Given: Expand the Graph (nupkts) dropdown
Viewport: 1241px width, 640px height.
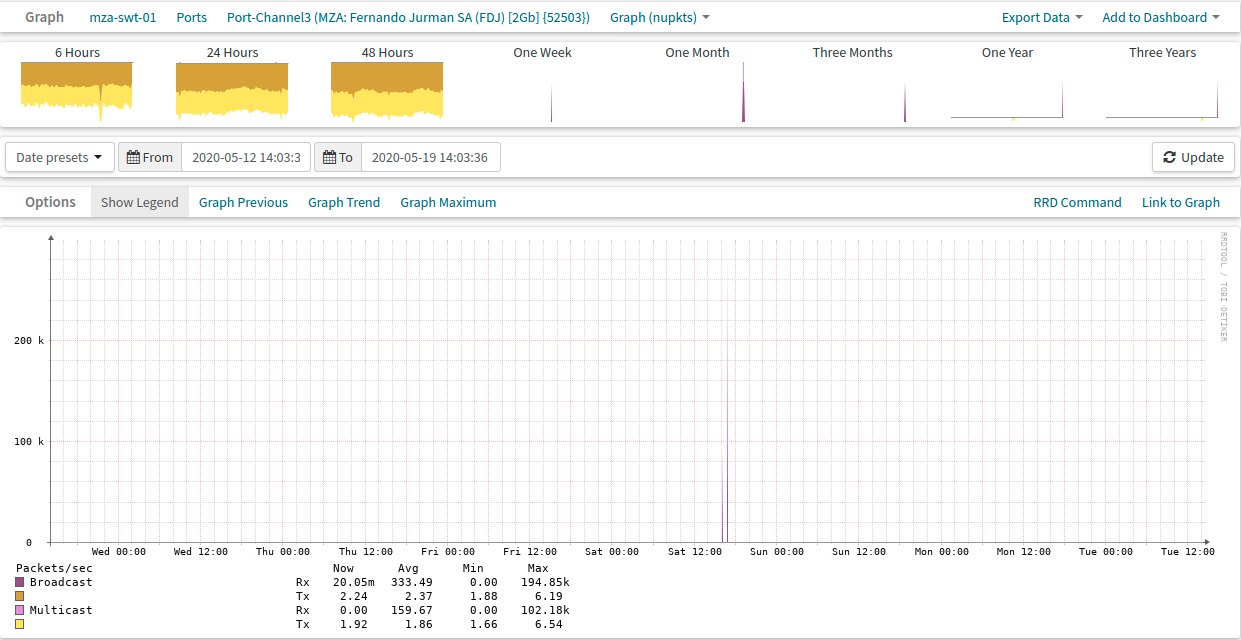Looking at the screenshot, I should click(660, 17).
